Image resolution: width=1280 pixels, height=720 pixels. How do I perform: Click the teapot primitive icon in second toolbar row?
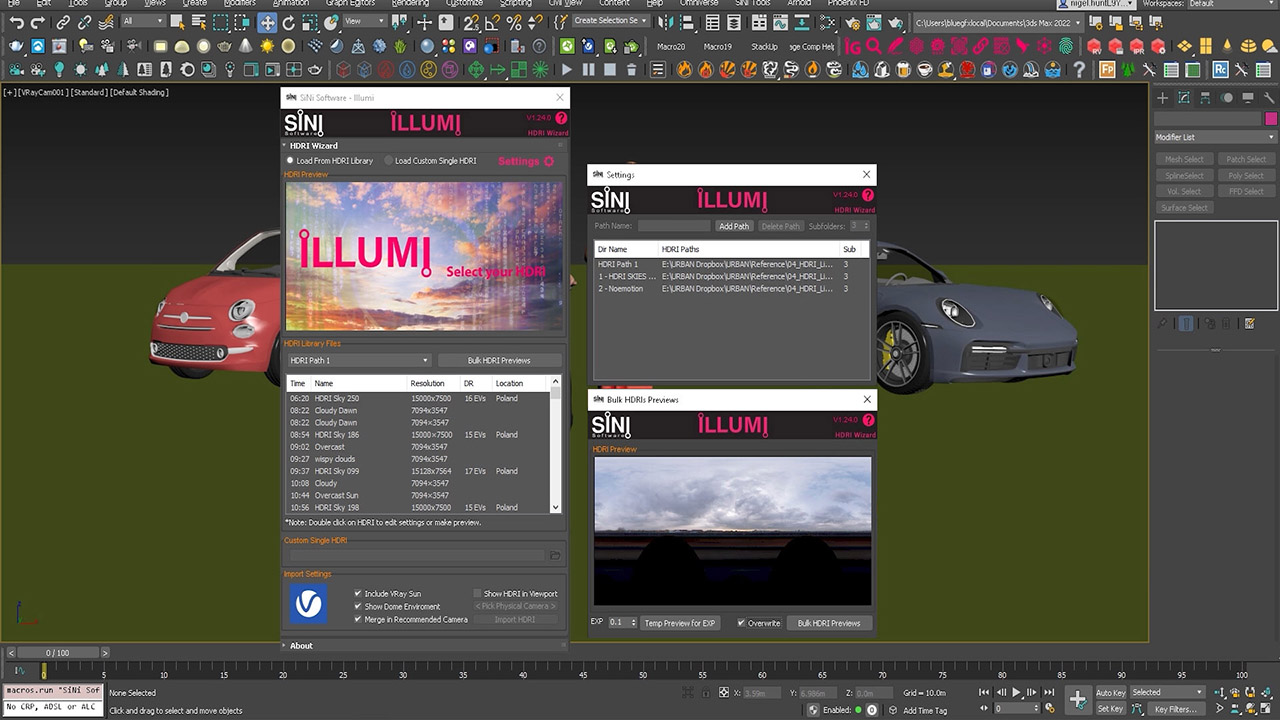pyautogui.click(x=224, y=46)
